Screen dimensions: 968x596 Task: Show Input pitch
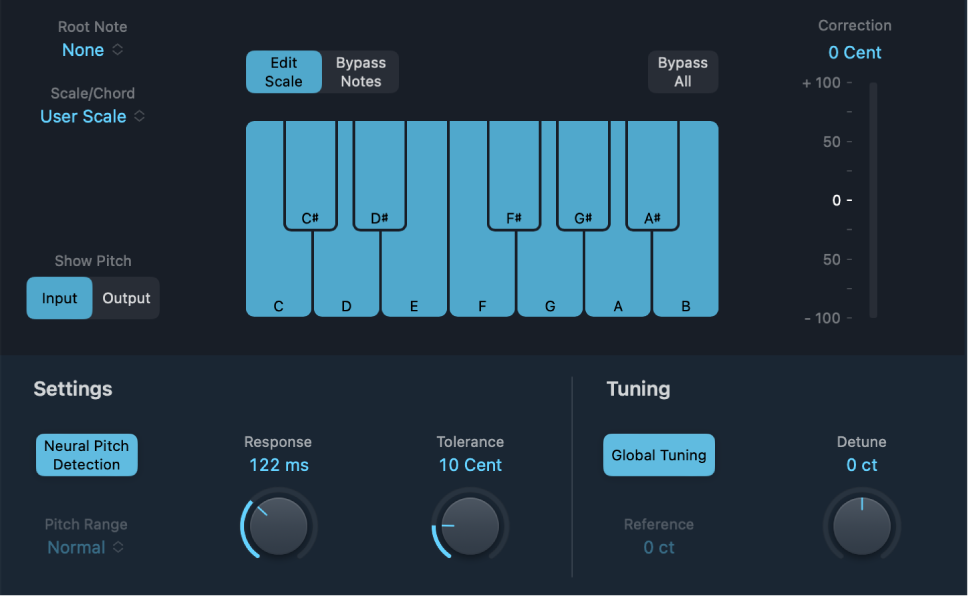click(x=59, y=298)
